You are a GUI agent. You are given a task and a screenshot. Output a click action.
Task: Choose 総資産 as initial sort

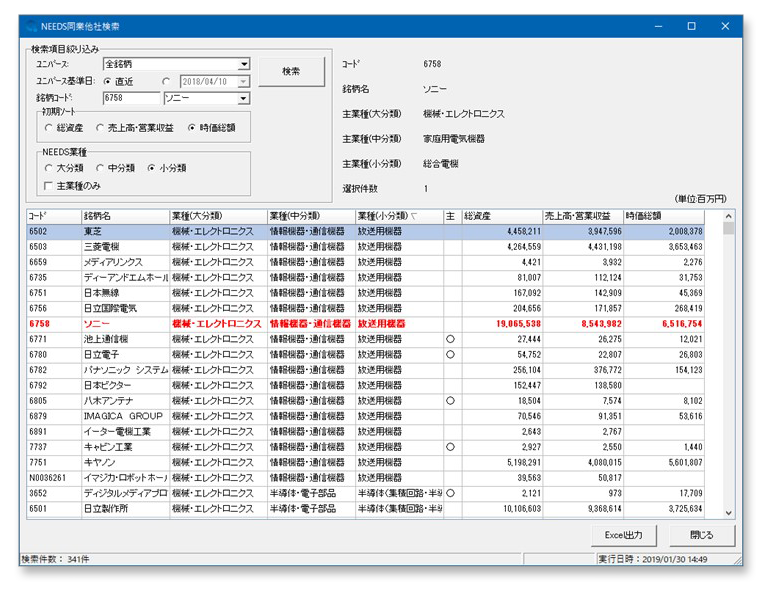(x=48, y=128)
